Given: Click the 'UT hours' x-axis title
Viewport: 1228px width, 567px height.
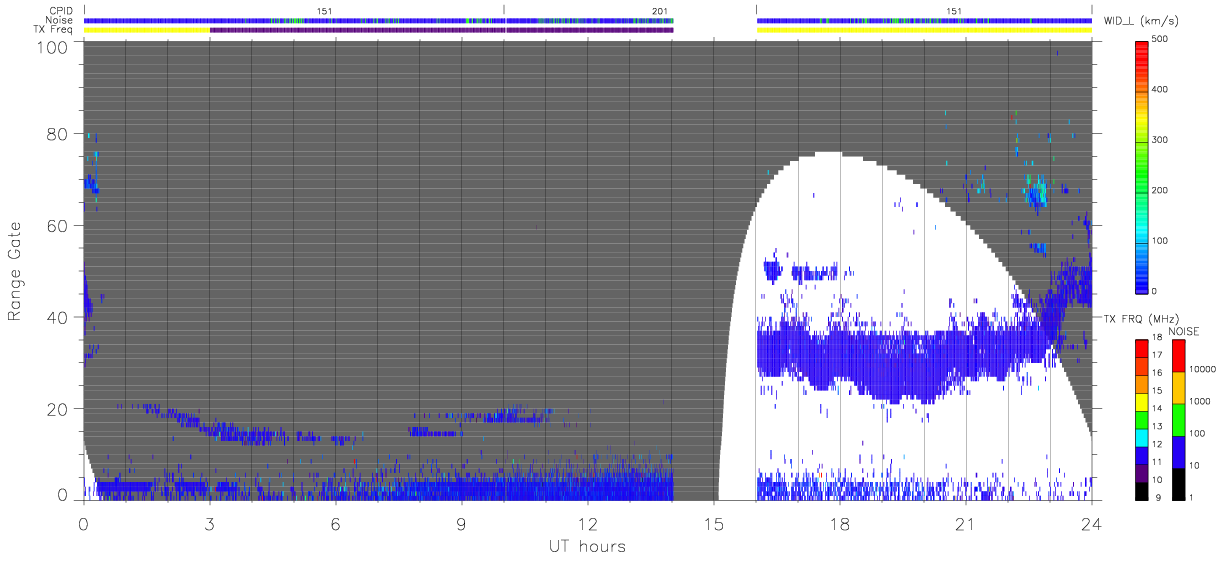Looking at the screenshot, I should (x=587, y=546).
